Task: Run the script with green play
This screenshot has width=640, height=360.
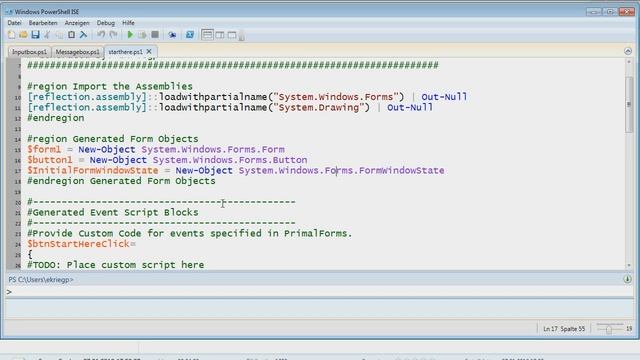Action: tap(130, 35)
